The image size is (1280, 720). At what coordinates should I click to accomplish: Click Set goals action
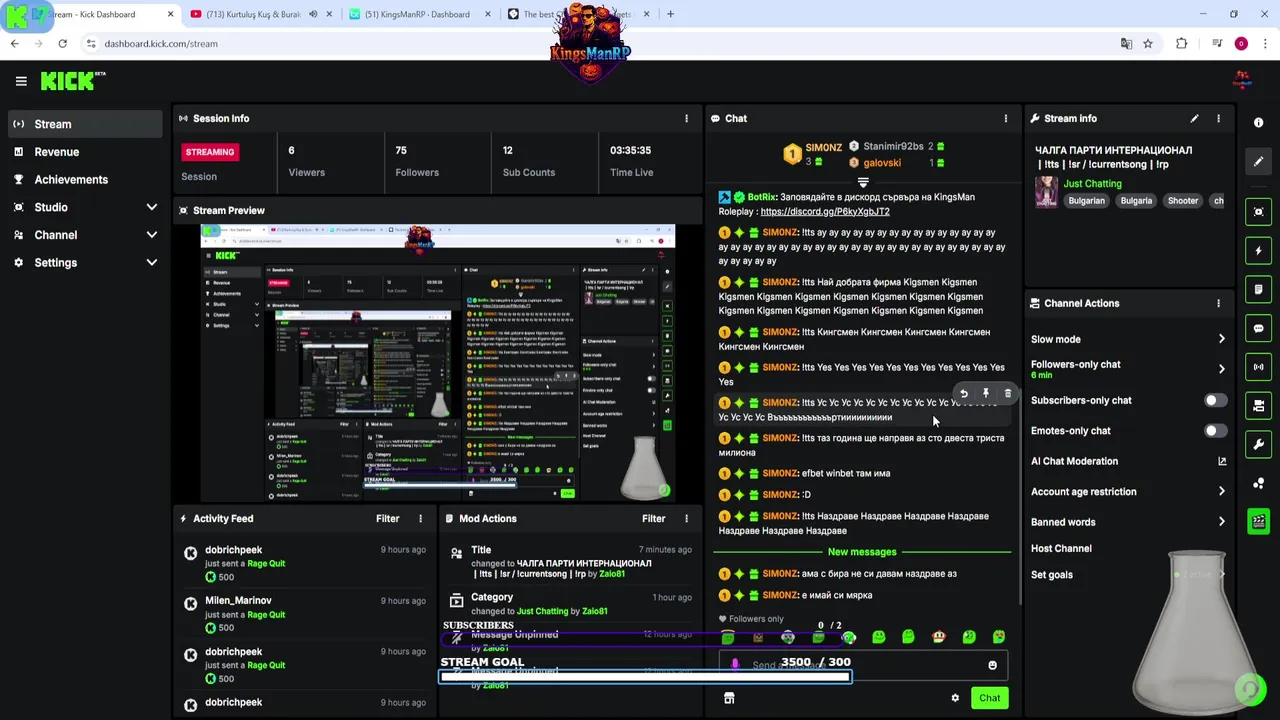point(1051,575)
